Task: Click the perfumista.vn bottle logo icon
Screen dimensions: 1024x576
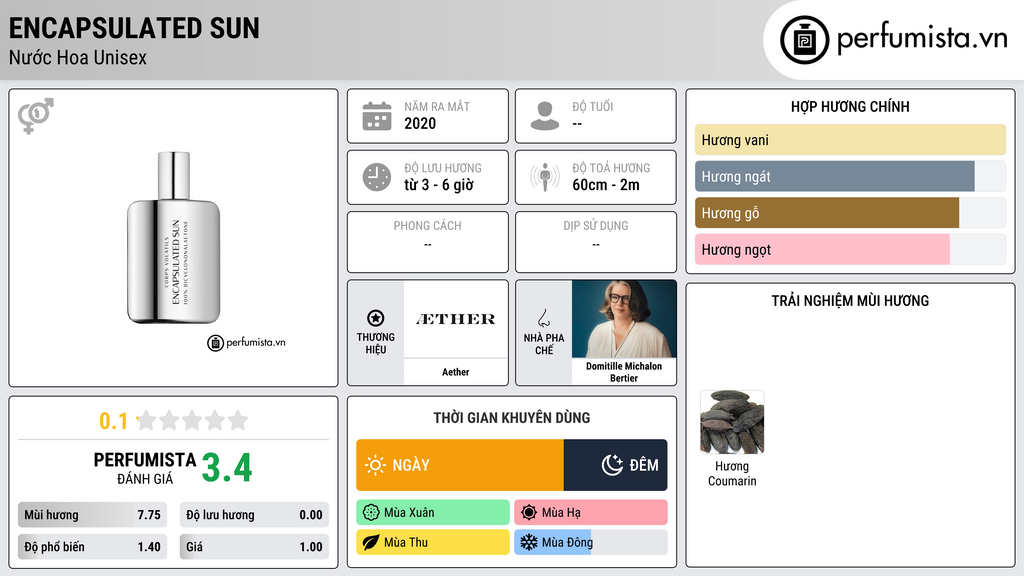Action: click(x=804, y=40)
